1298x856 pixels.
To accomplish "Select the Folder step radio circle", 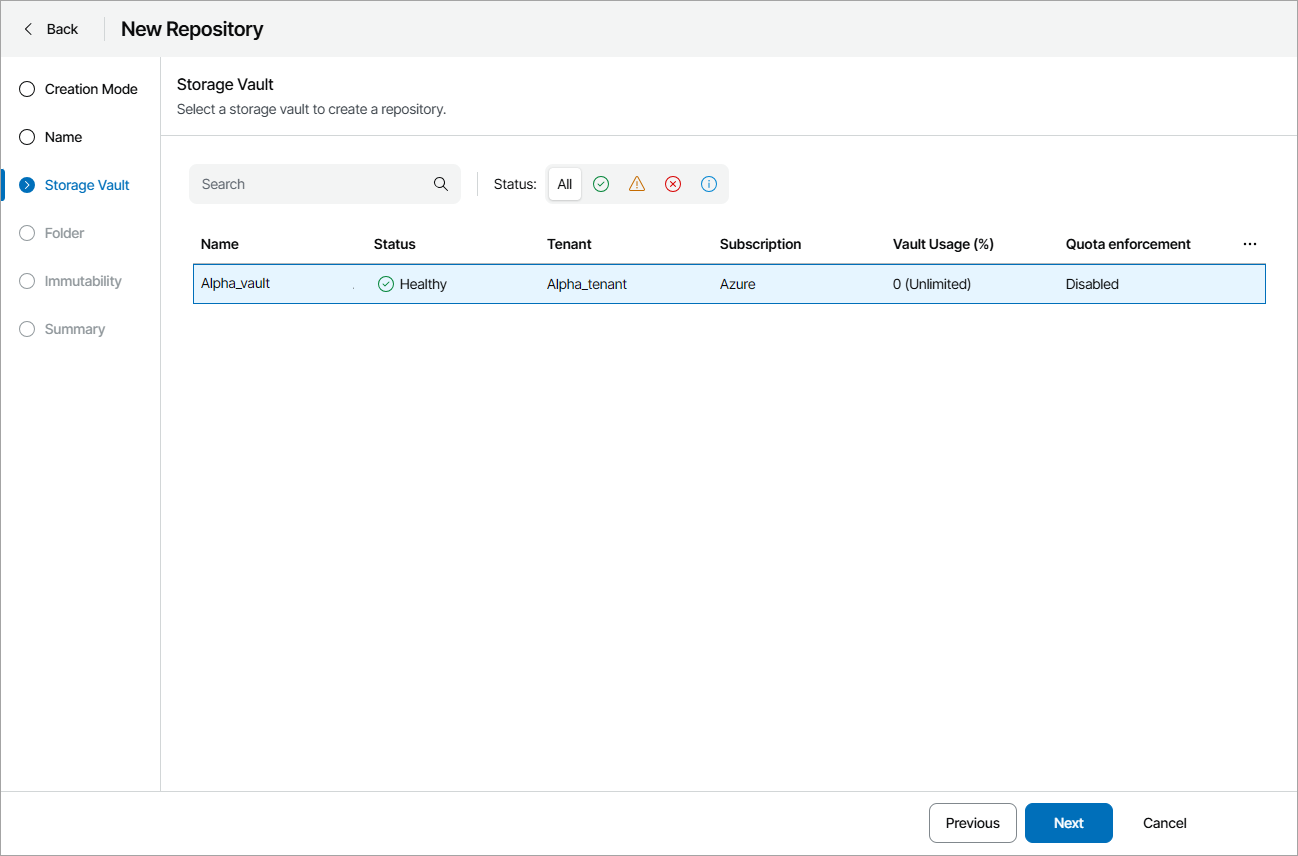I will pos(26,233).
